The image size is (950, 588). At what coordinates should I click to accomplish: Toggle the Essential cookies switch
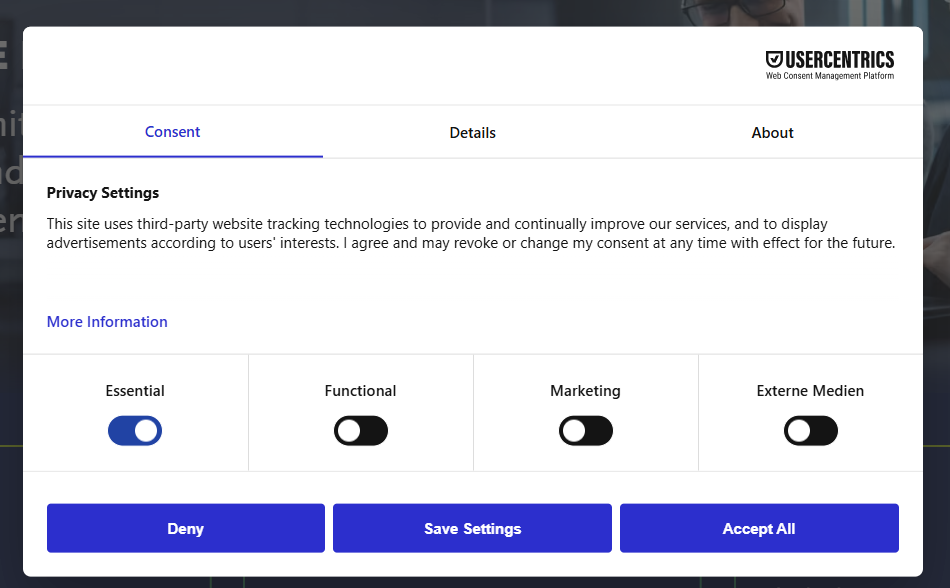(x=135, y=431)
